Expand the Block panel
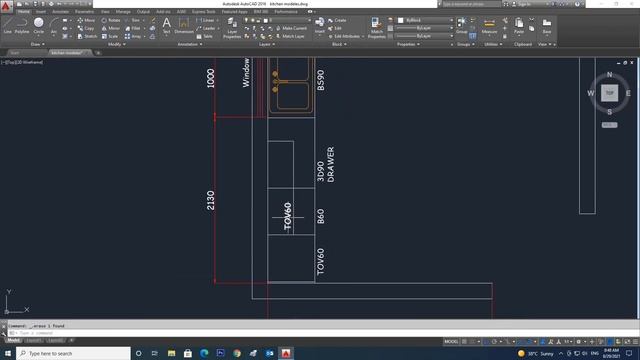 pyautogui.click(x=339, y=44)
